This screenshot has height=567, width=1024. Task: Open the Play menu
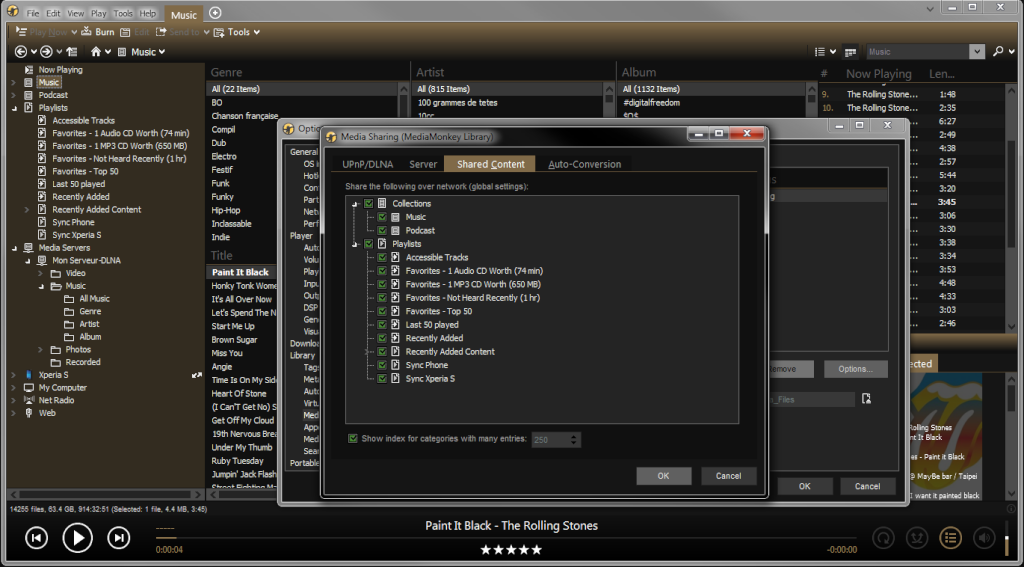tap(99, 13)
